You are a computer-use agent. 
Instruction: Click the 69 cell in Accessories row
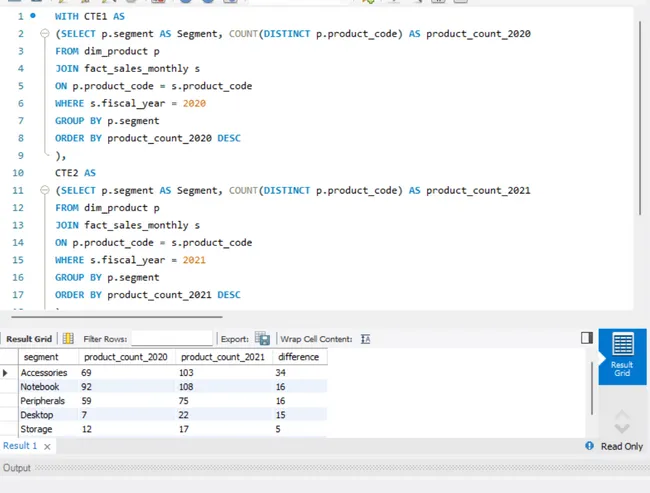127,373
